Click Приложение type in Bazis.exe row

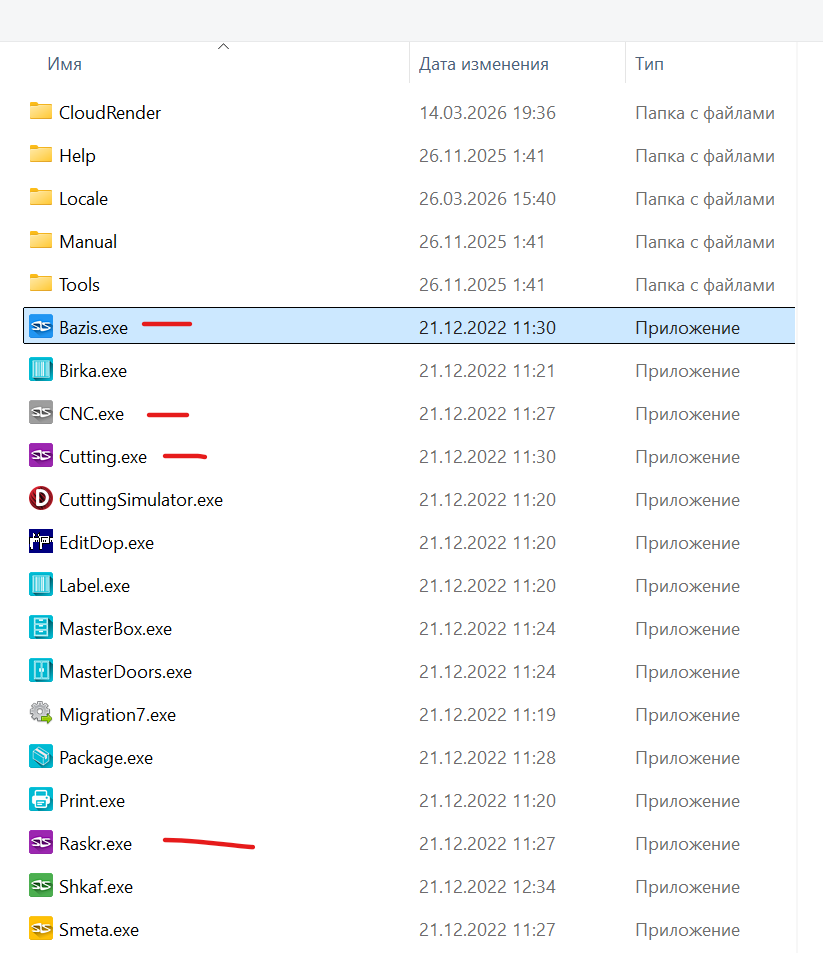(x=687, y=328)
